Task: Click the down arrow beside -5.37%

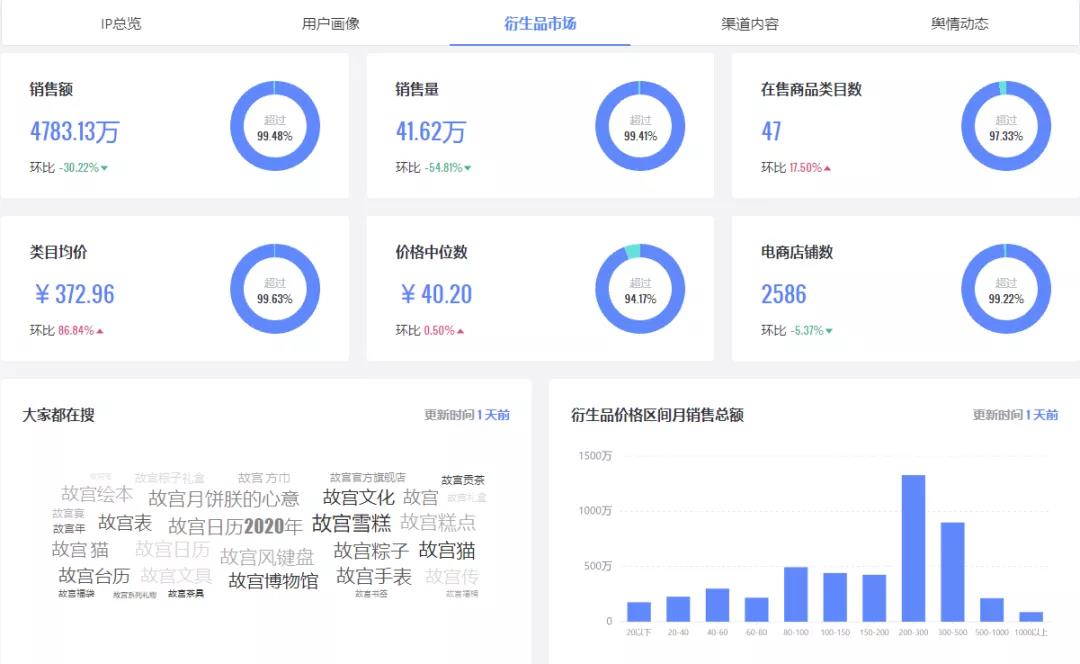Action: click(829, 331)
